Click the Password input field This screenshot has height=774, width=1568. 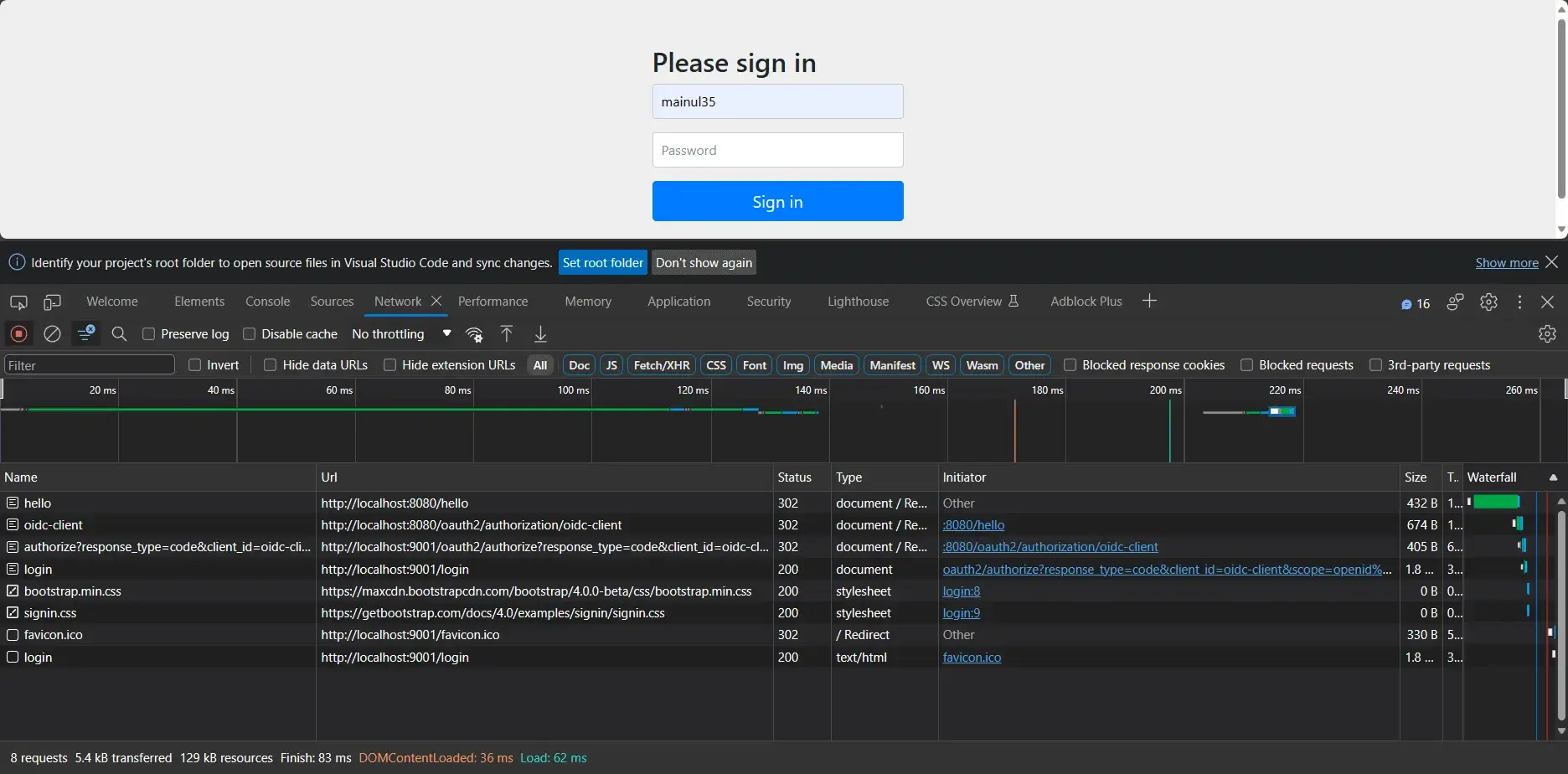tap(777, 150)
